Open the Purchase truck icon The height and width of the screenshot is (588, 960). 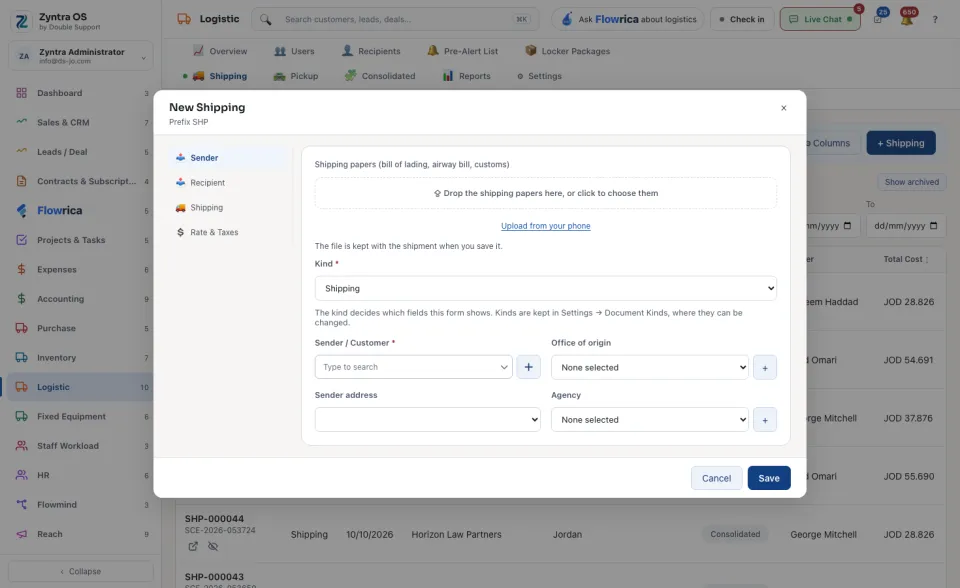(21, 328)
